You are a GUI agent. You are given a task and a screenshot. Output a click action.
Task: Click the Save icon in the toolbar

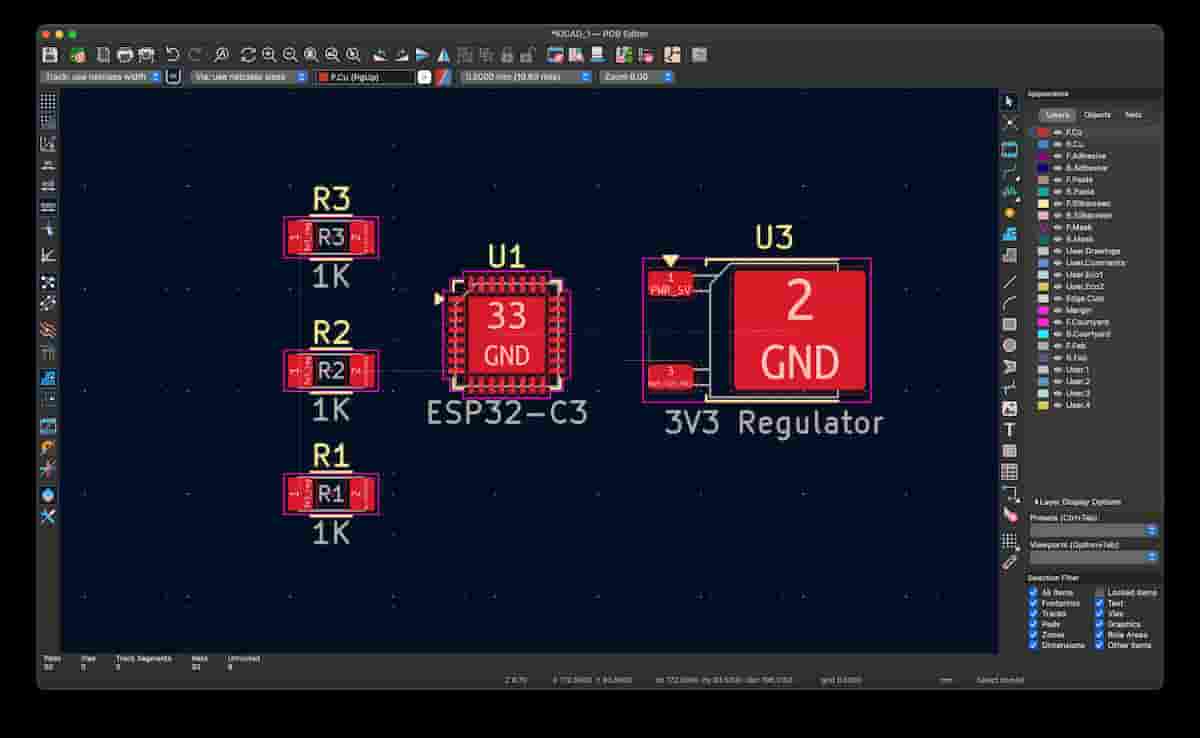[47, 55]
